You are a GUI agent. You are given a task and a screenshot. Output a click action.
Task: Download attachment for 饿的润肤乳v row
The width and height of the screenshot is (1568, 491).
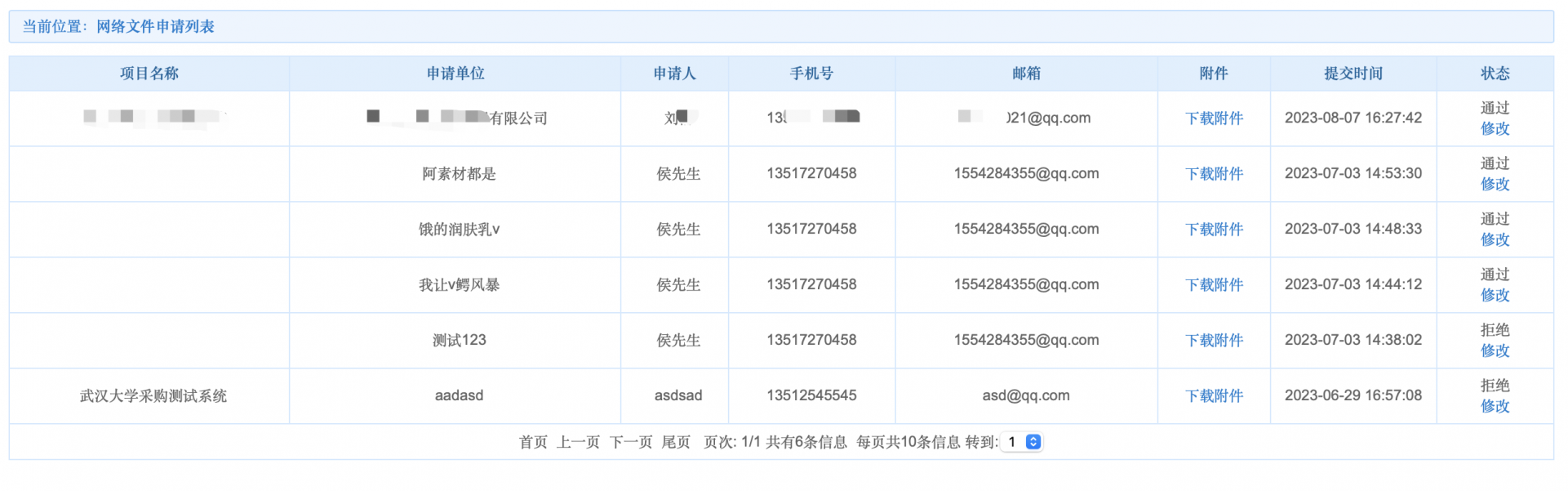(1214, 230)
